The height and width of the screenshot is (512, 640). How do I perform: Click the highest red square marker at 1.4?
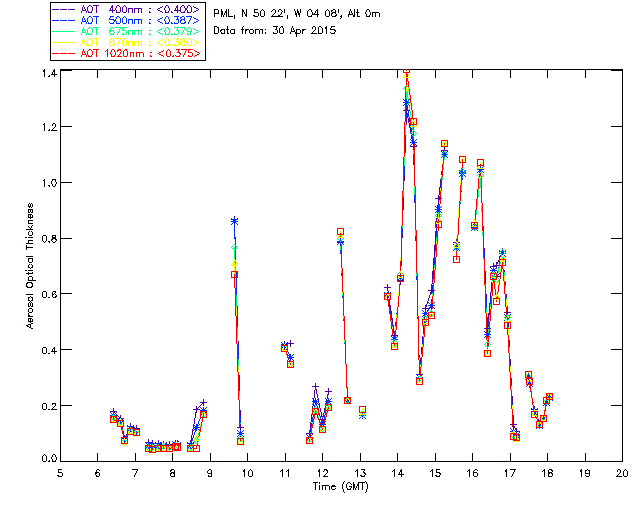(406, 71)
